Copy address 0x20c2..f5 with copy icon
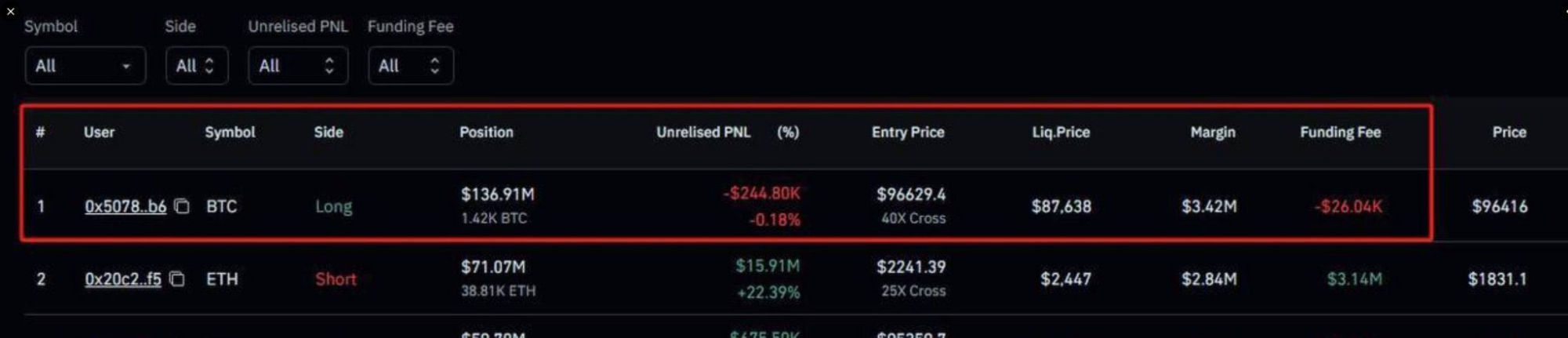1568x338 pixels. coord(177,279)
